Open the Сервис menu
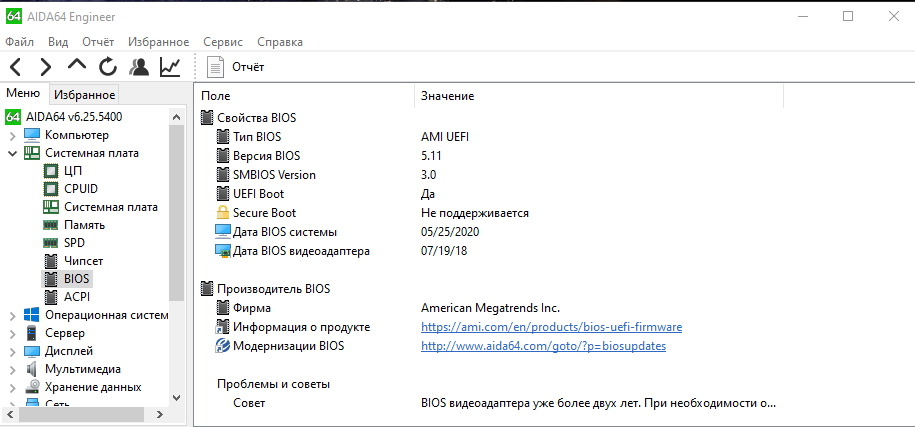 pyautogui.click(x=223, y=42)
